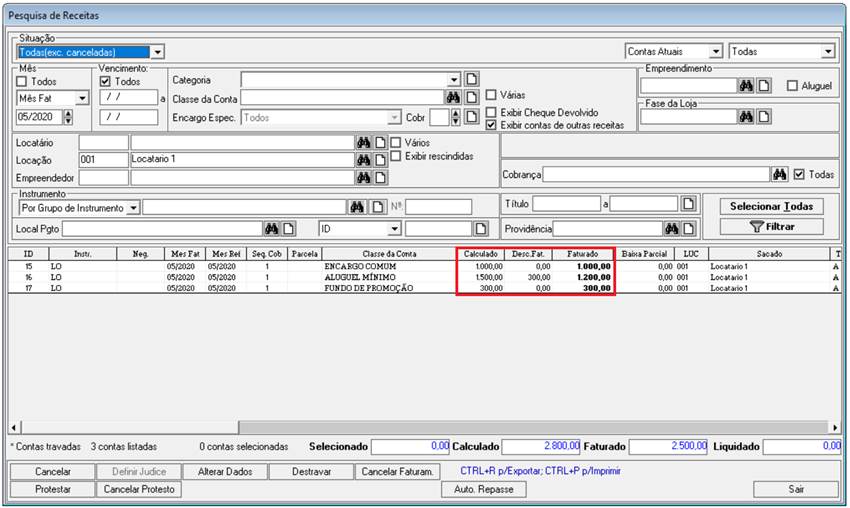Open the Contas Atuais dropdown
The height and width of the screenshot is (508, 850).
[716, 52]
